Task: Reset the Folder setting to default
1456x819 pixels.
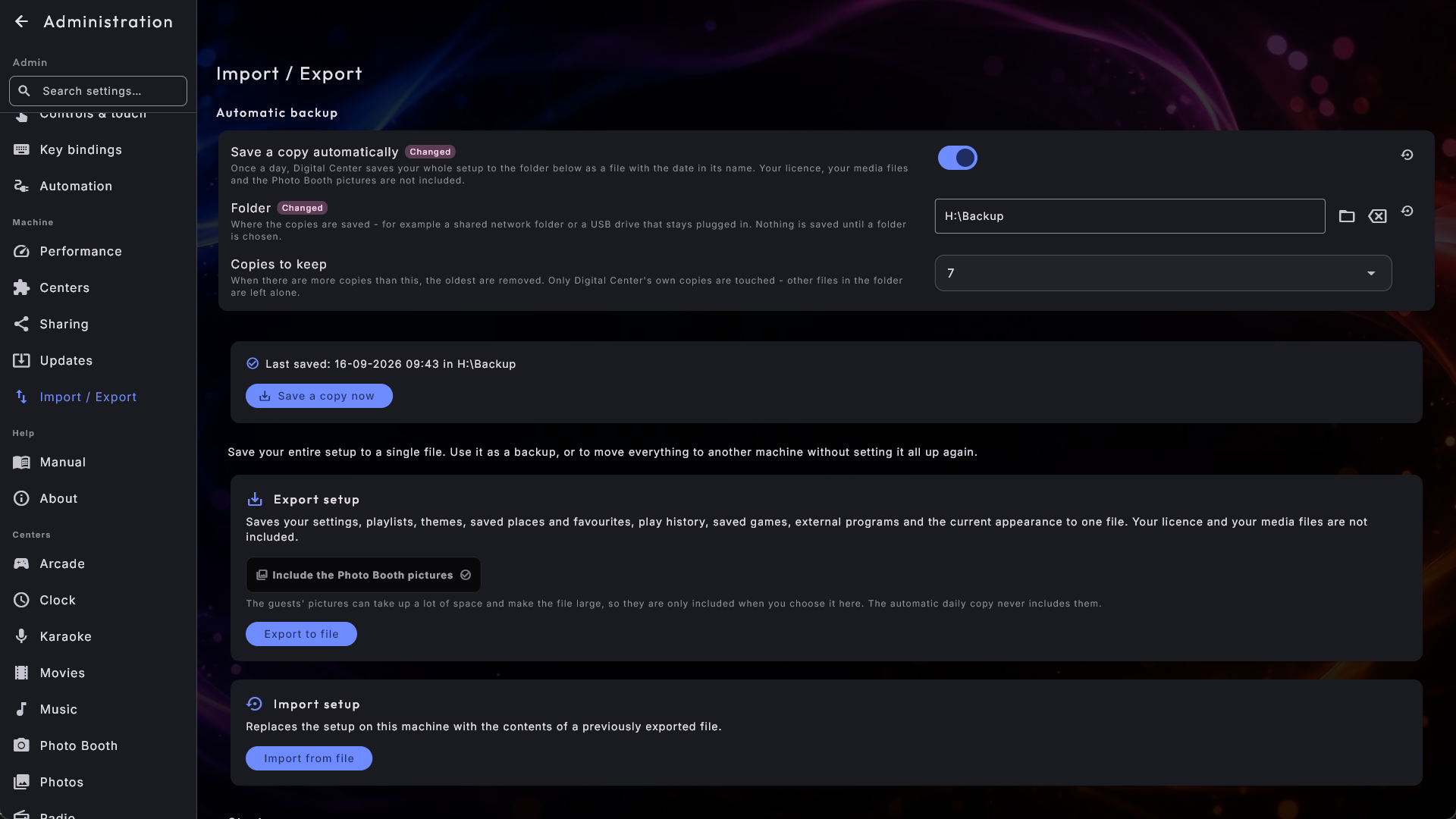Action: (1407, 211)
